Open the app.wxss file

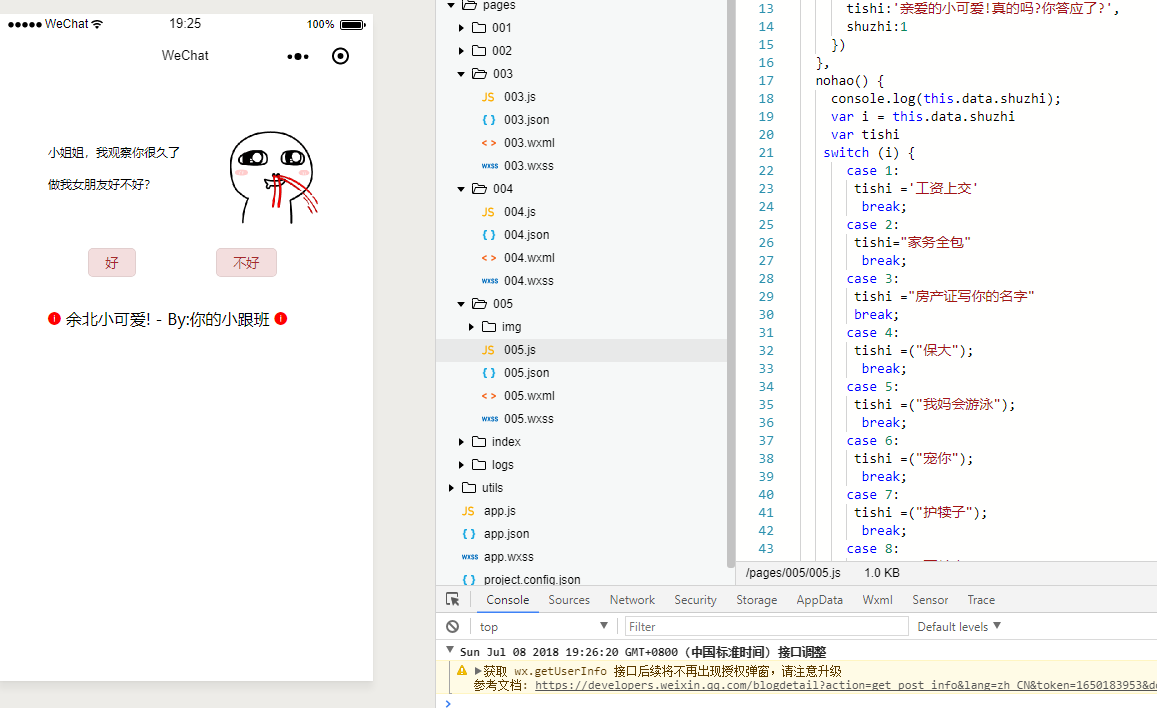[x=508, y=556]
